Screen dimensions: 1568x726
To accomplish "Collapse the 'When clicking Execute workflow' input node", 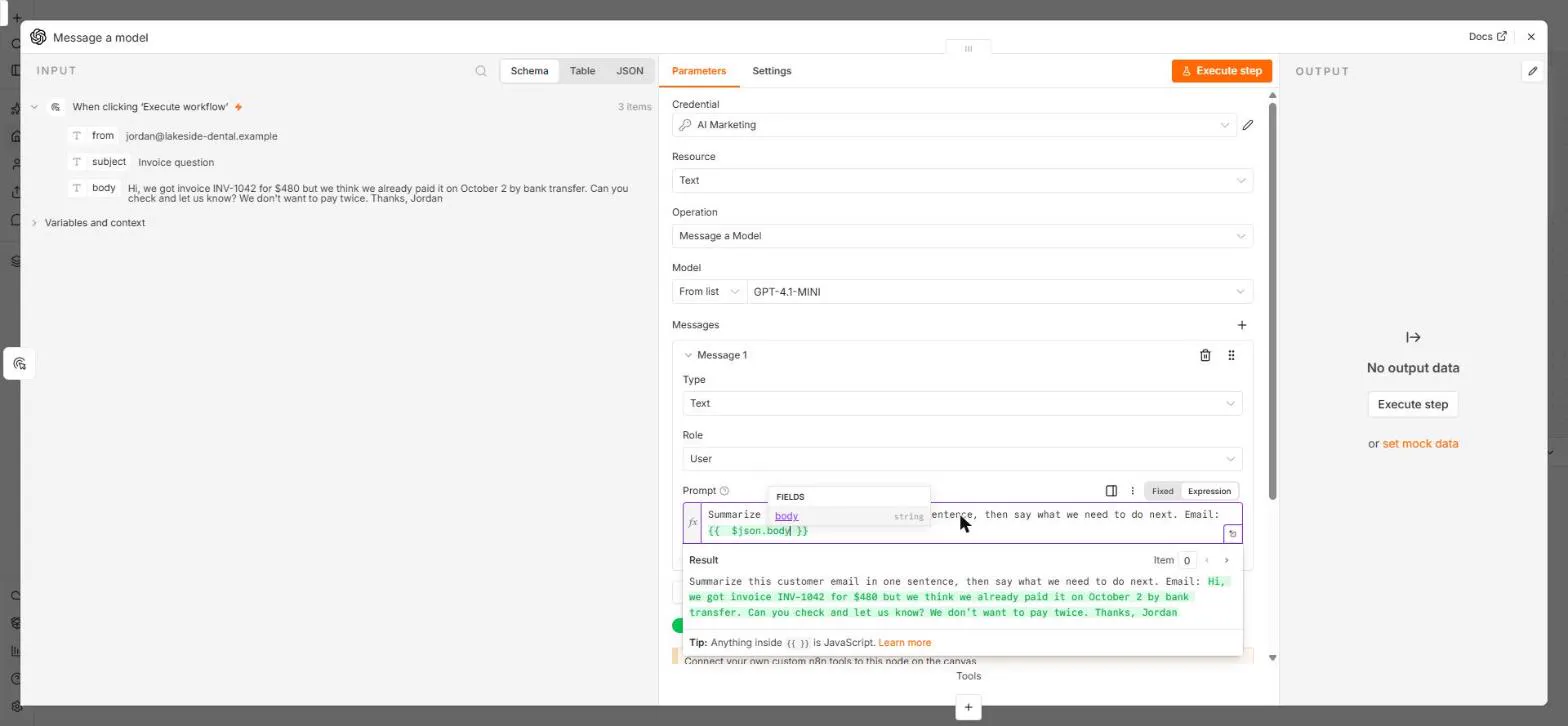I will (35, 107).
